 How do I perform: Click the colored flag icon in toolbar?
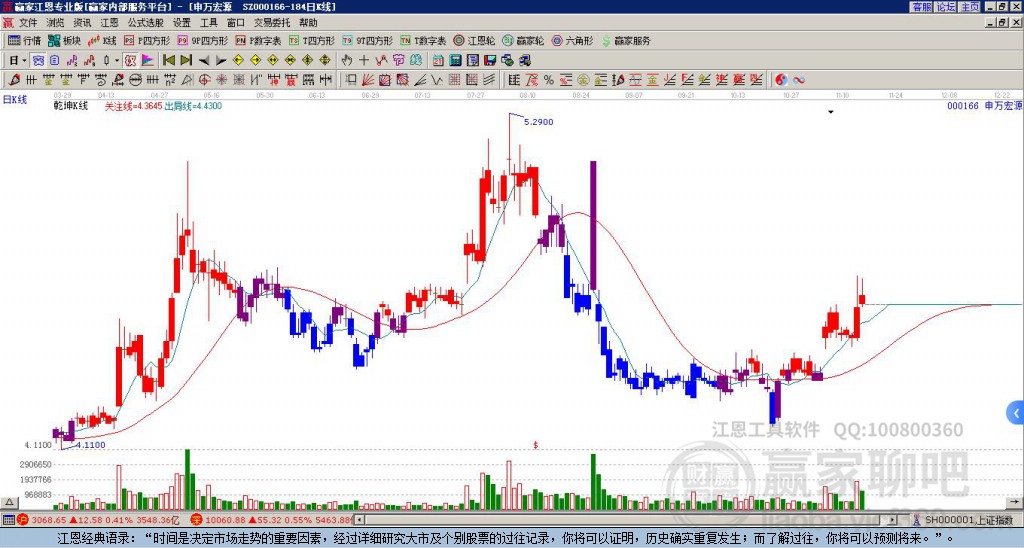(x=148, y=61)
